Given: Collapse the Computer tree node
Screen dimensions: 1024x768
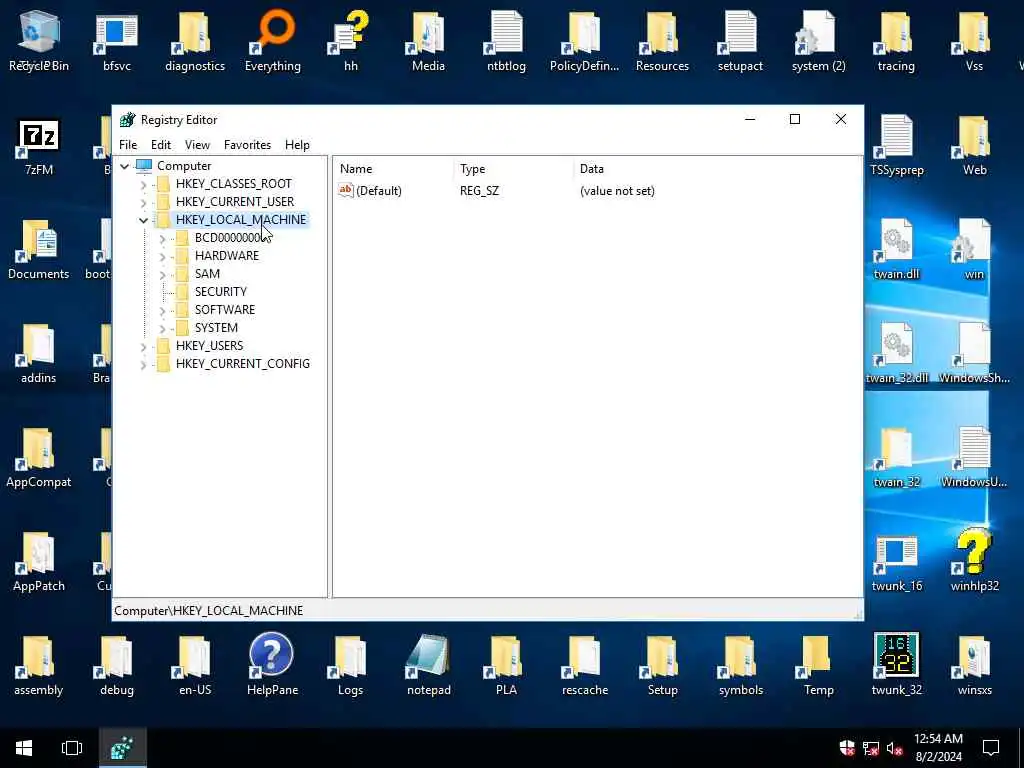Looking at the screenshot, I should pyautogui.click(x=124, y=166).
